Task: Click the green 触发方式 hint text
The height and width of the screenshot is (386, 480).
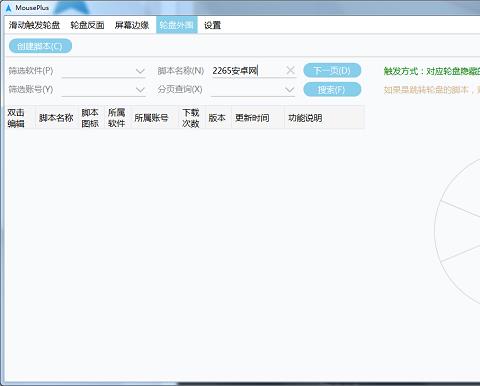Action: [432, 71]
